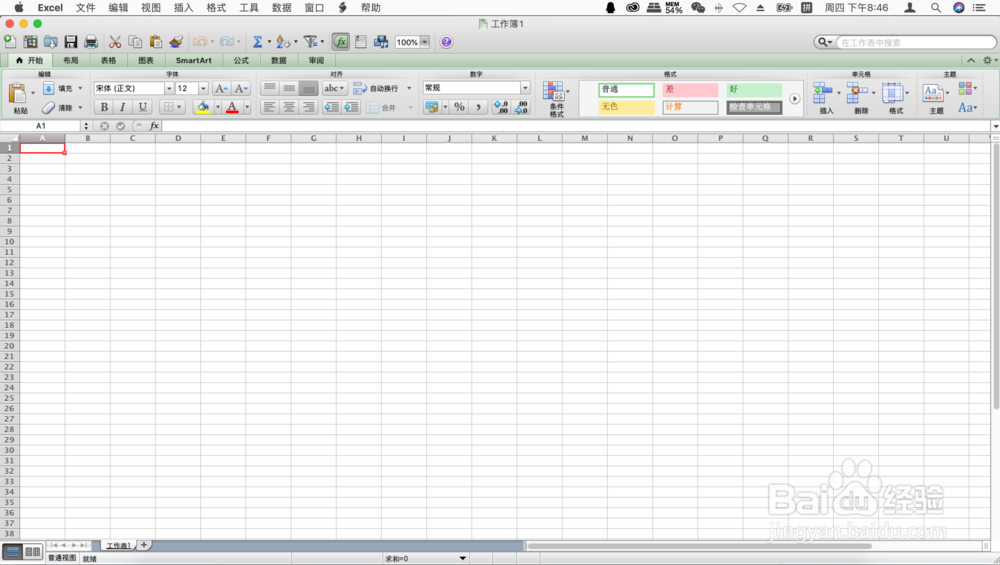Align text to the right
The height and width of the screenshot is (565, 1000).
pos(309,107)
